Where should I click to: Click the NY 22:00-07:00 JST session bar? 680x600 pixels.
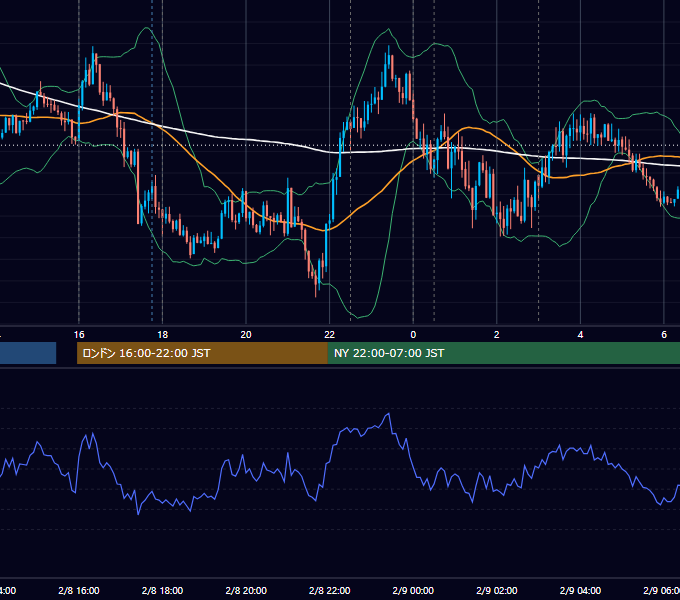[x=503, y=353]
